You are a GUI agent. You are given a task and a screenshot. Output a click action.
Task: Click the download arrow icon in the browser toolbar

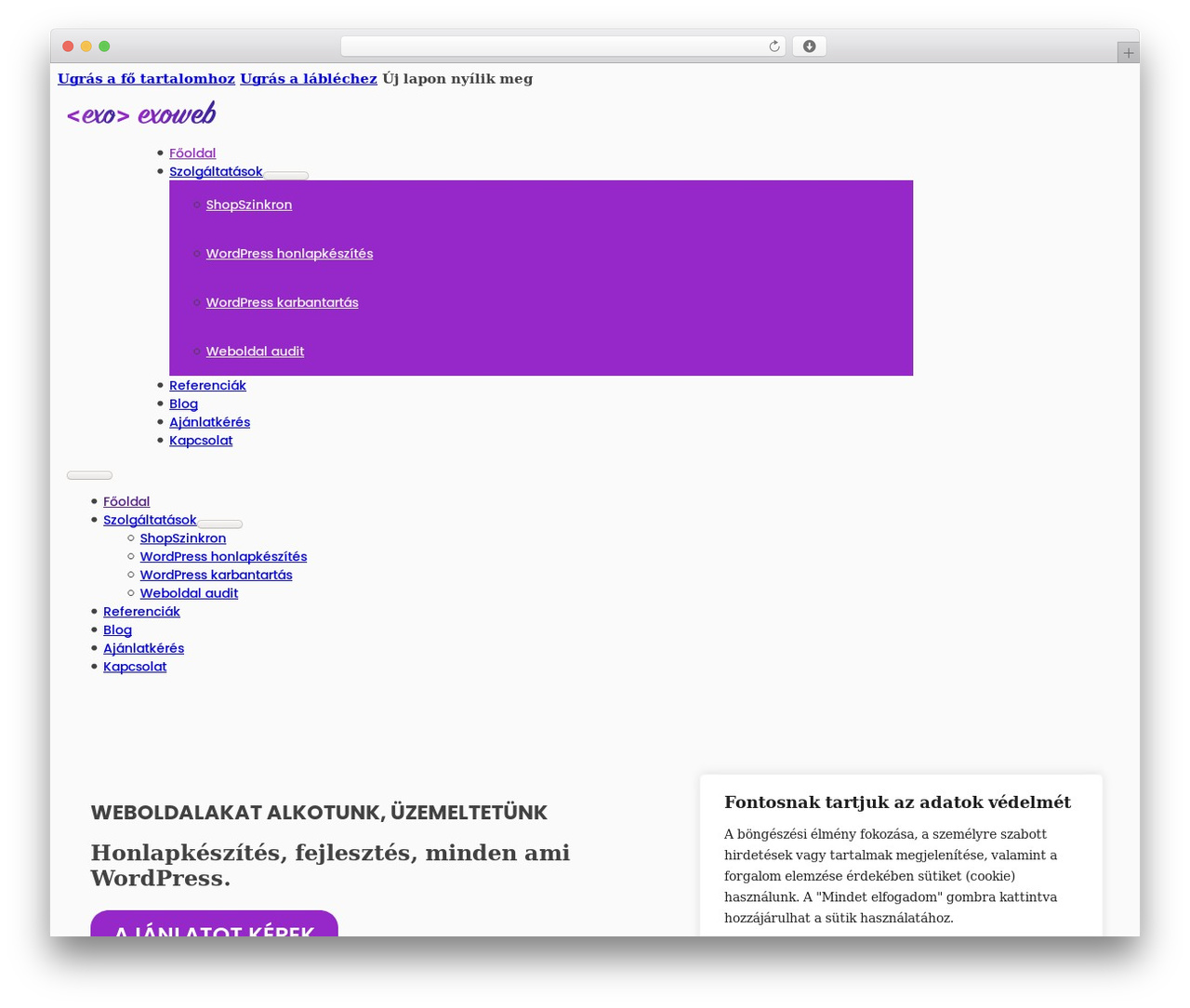809,46
